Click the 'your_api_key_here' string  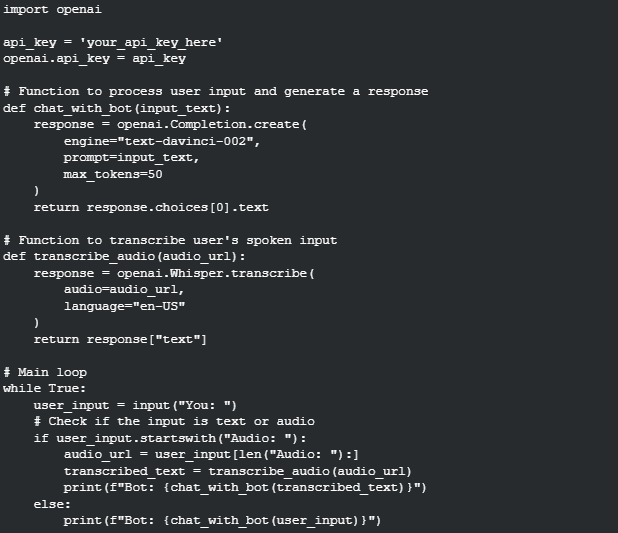point(151,43)
